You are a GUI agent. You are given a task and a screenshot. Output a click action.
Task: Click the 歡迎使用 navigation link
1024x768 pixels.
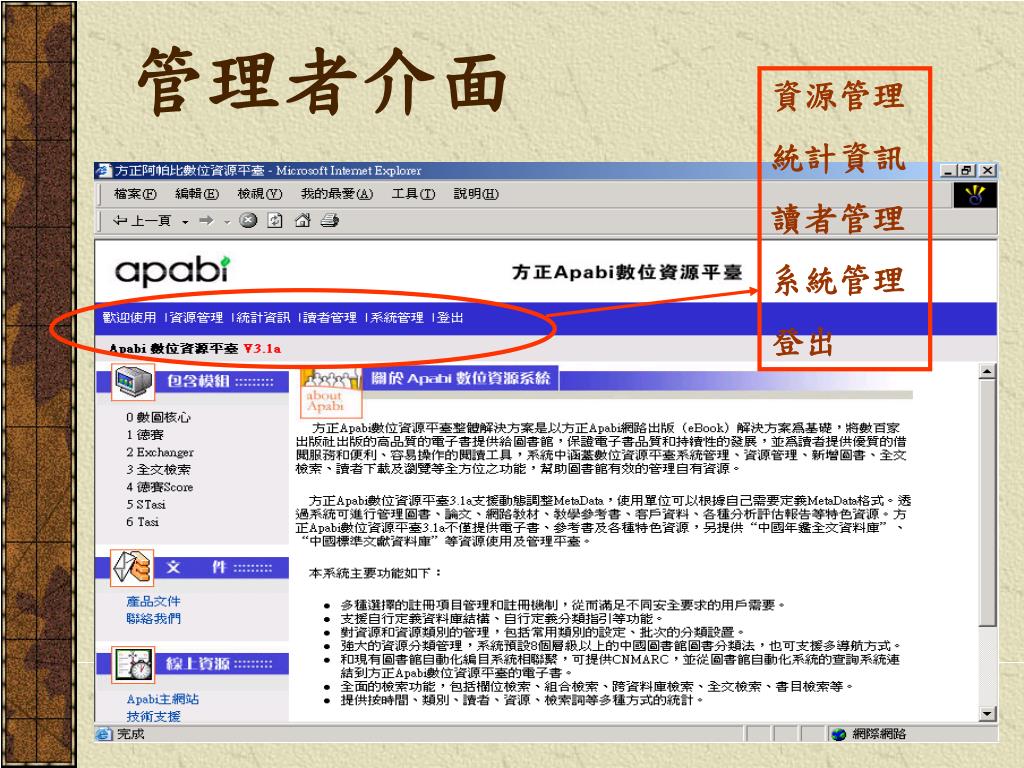129,317
